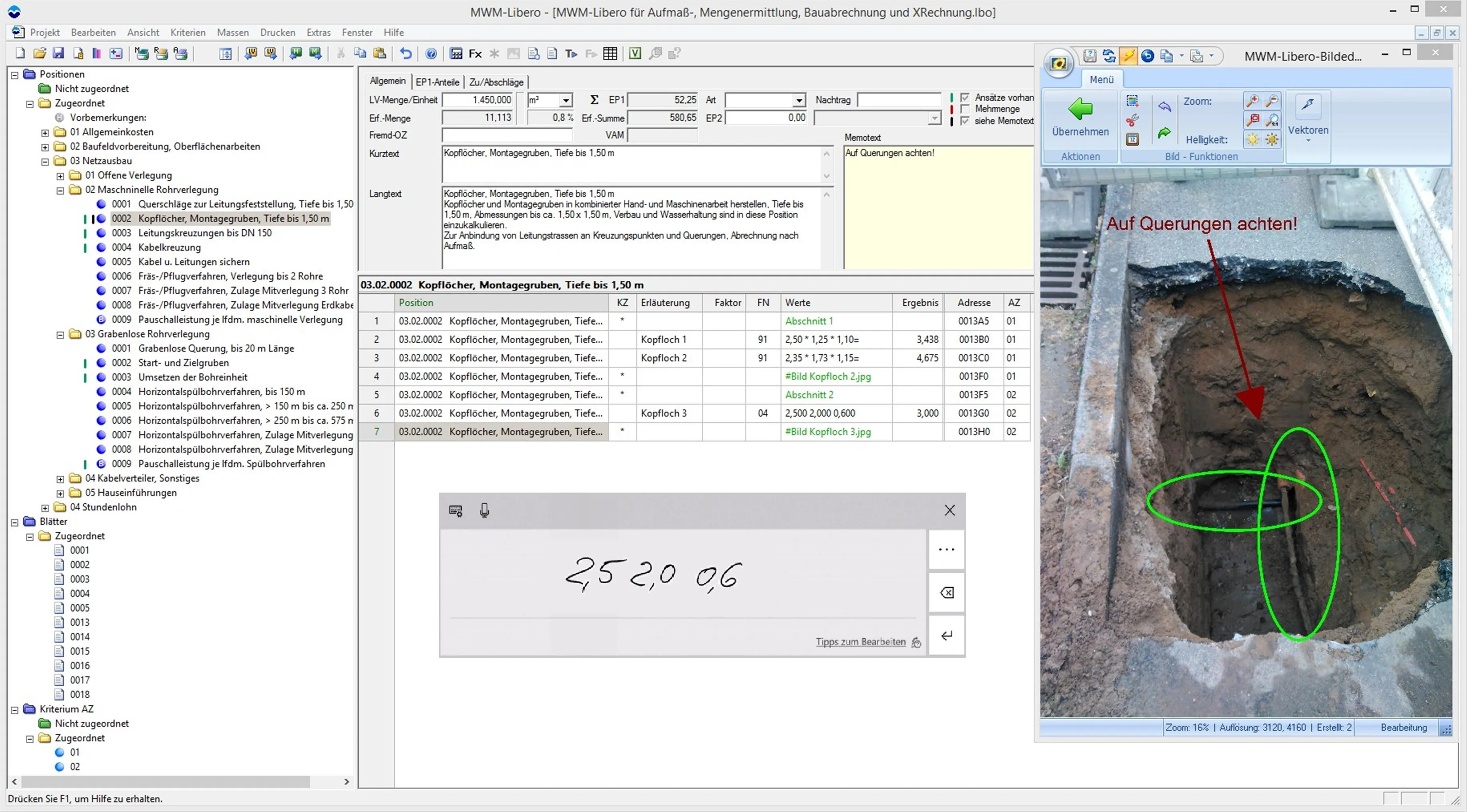Zoom in on the image in Bildeditor
Image resolution: width=1467 pixels, height=812 pixels.
point(1252,101)
